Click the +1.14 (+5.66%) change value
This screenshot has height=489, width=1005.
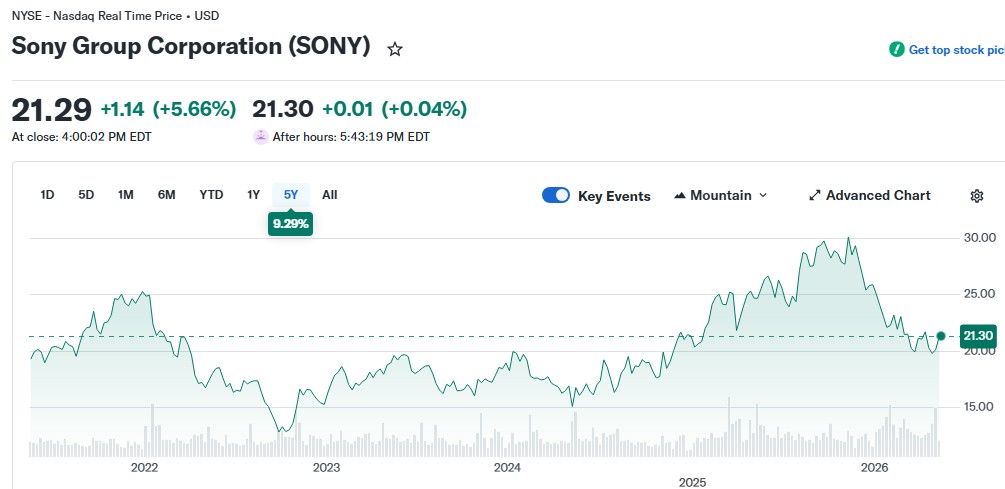[x=169, y=110]
